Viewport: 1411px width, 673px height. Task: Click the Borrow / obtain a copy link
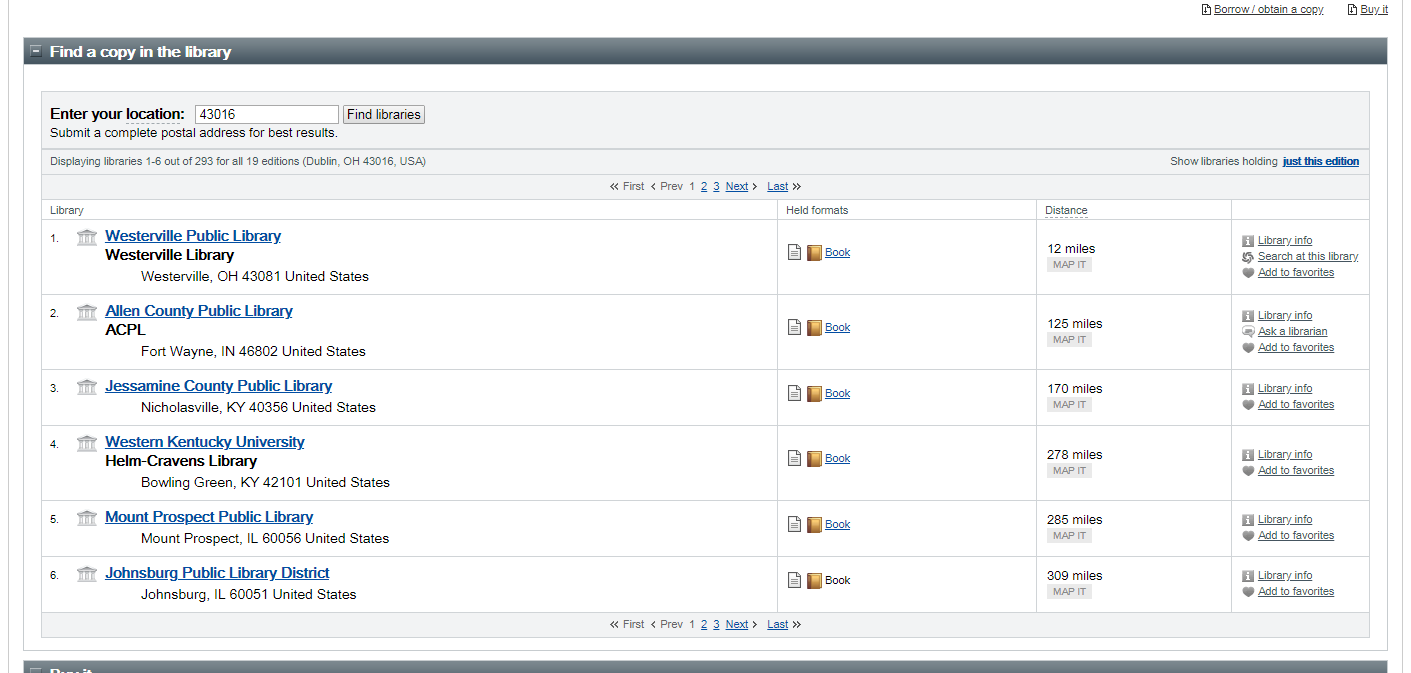click(1268, 9)
